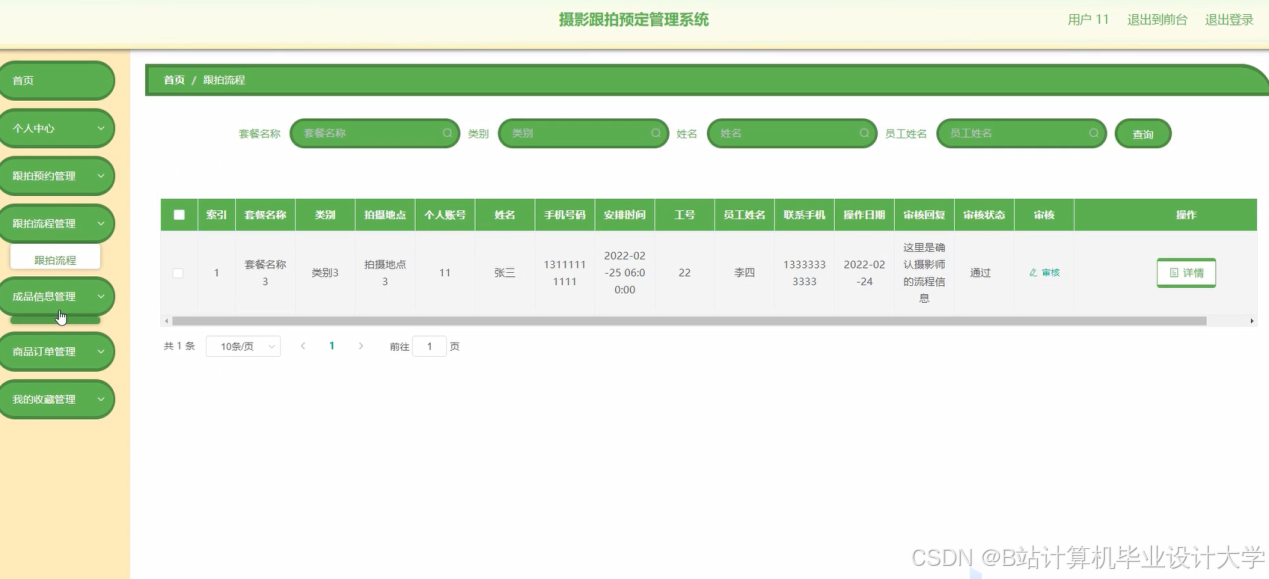Expand 我的收藏管理 sidebar menu

tap(57, 399)
